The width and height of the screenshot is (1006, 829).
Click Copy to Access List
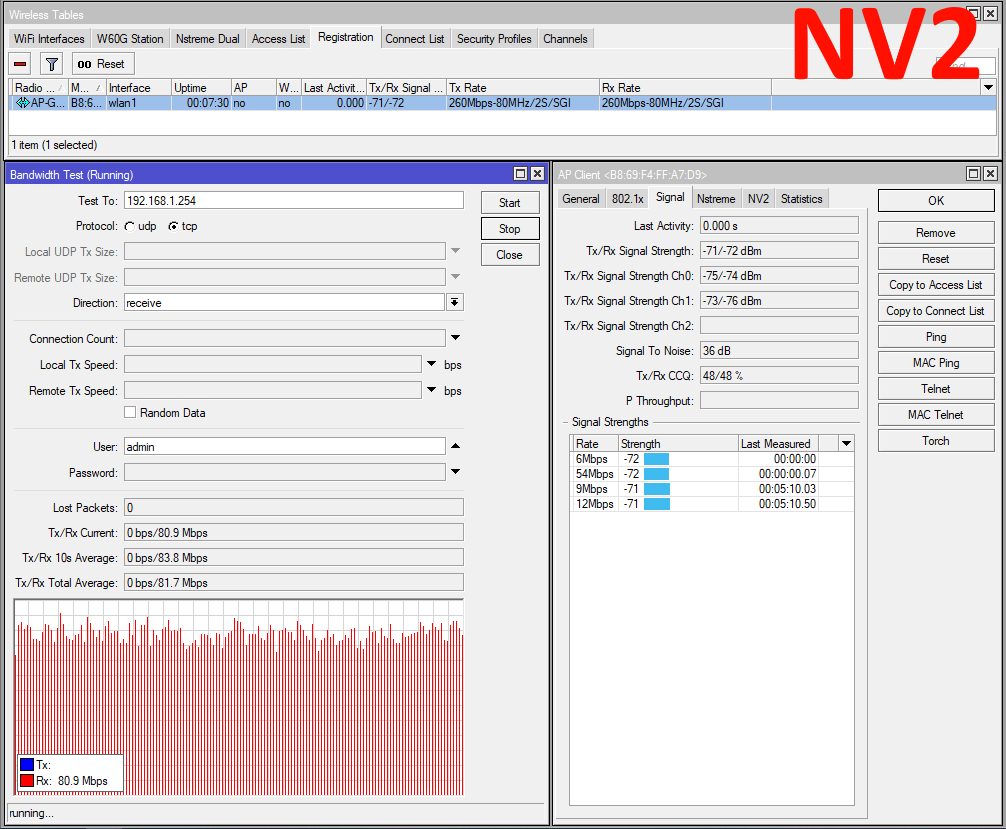(x=935, y=285)
